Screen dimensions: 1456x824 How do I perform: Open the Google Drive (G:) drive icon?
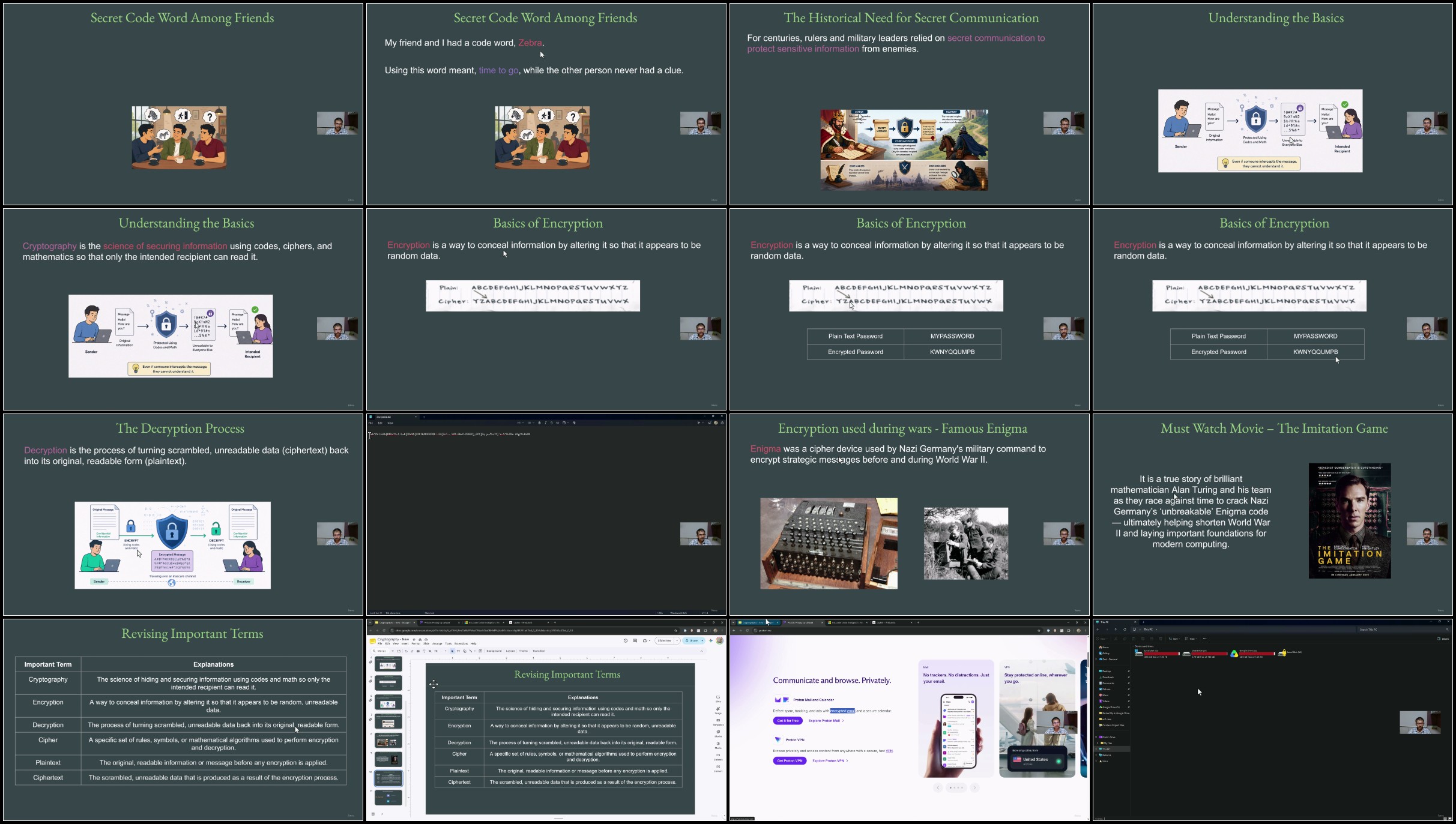pyautogui.click(x=1234, y=654)
